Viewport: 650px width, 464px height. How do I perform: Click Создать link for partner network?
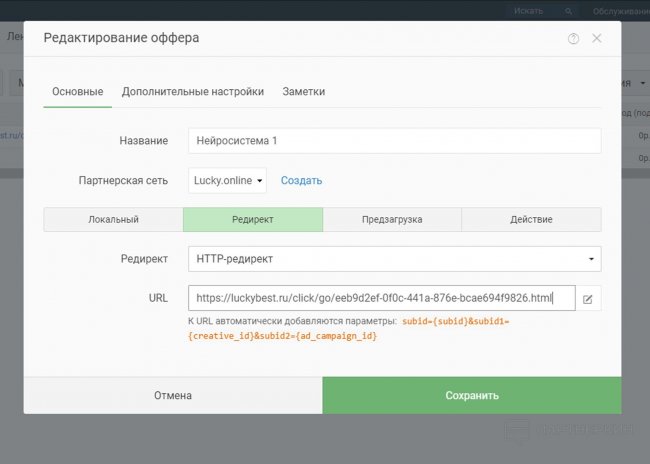point(301,181)
